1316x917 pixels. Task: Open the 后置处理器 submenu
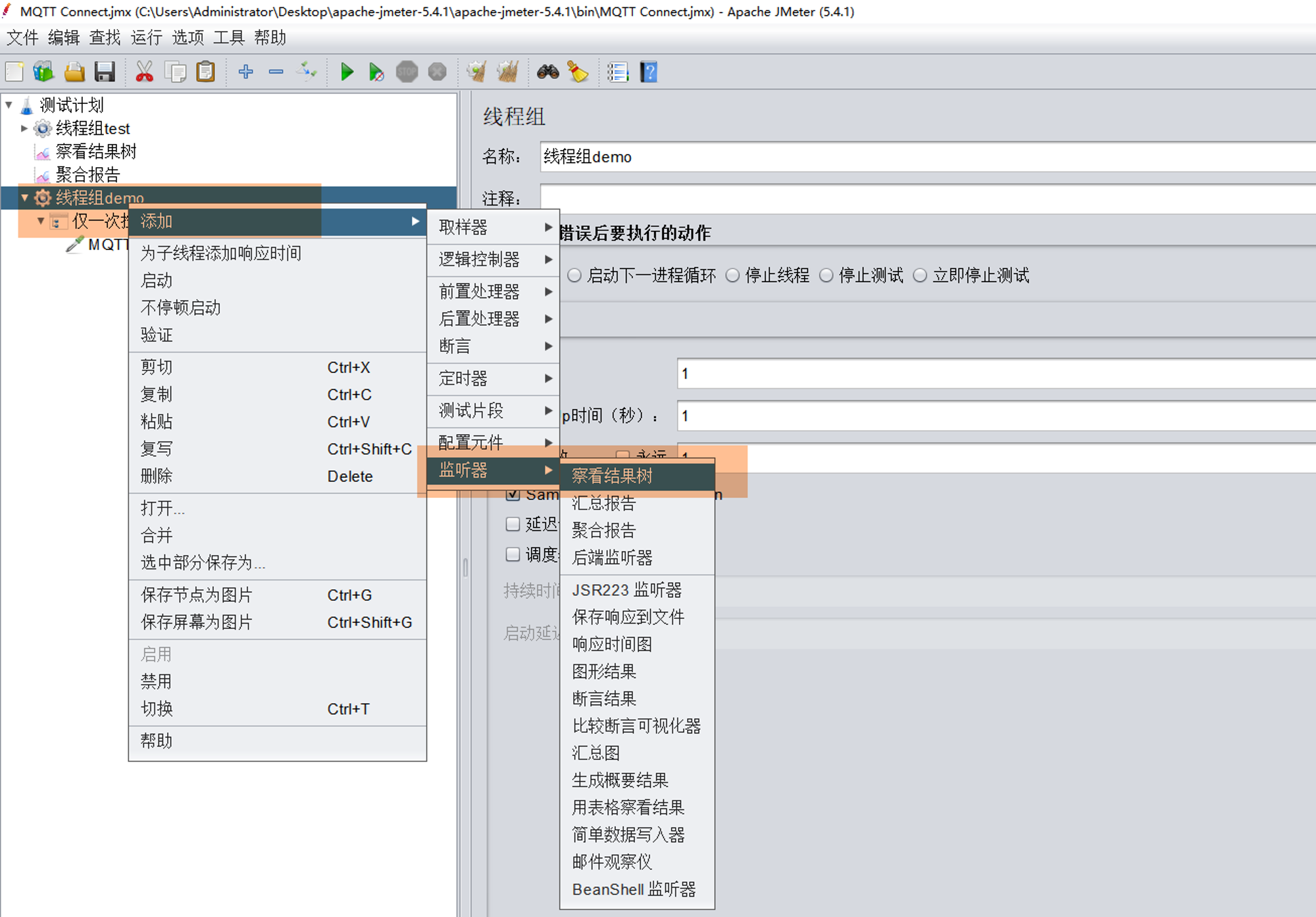click(x=493, y=318)
